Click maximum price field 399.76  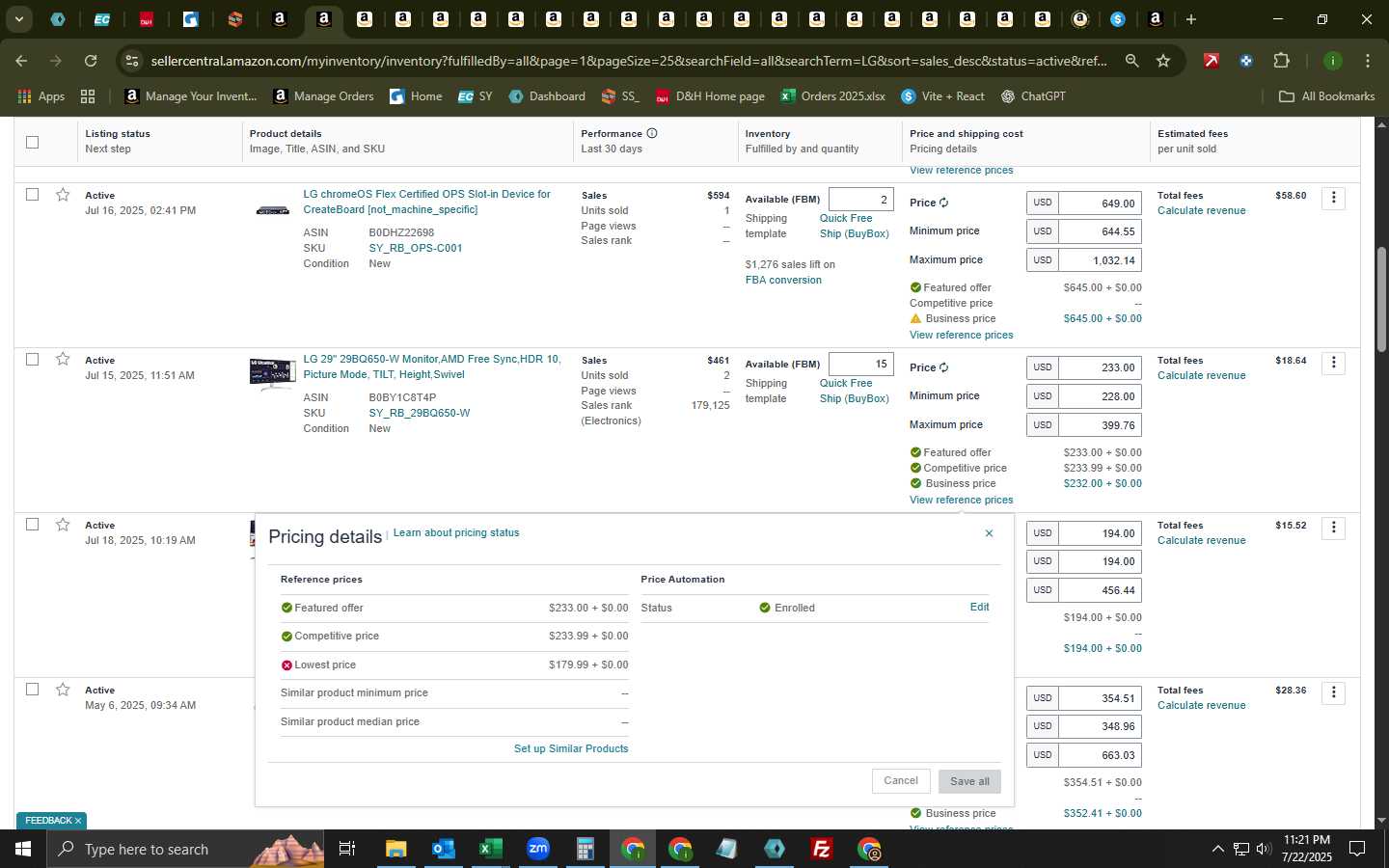1101,425
